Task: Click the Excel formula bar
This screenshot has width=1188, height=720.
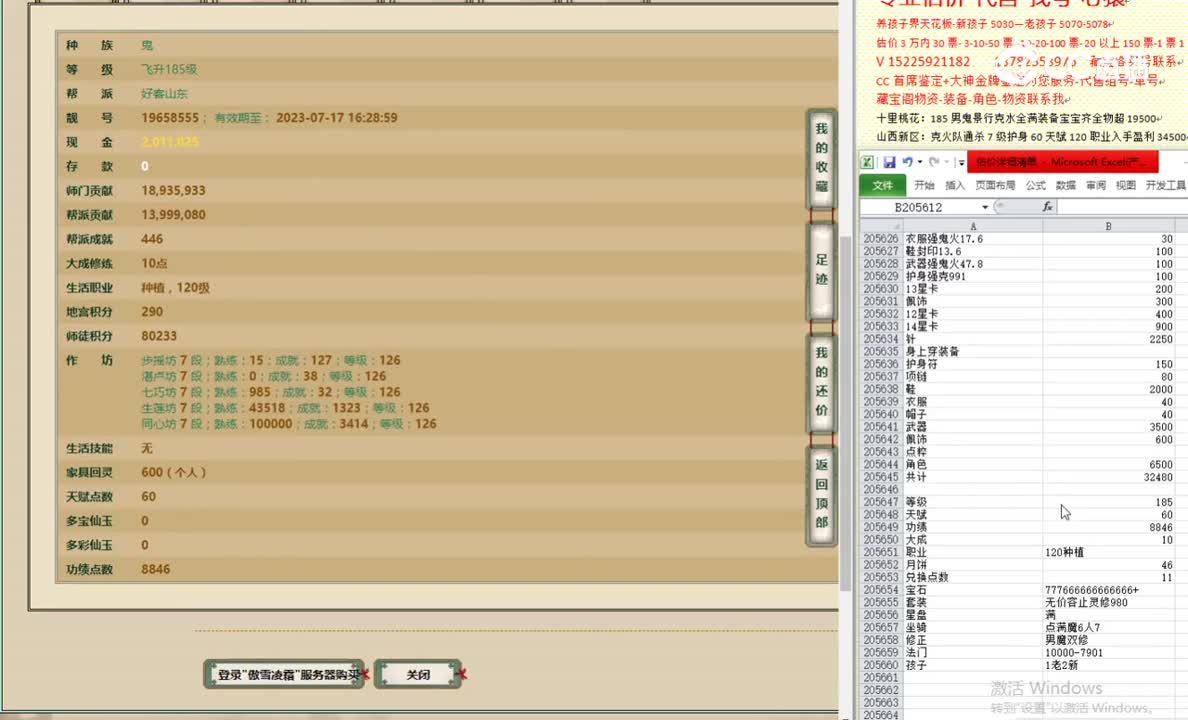Action: pos(1122,207)
